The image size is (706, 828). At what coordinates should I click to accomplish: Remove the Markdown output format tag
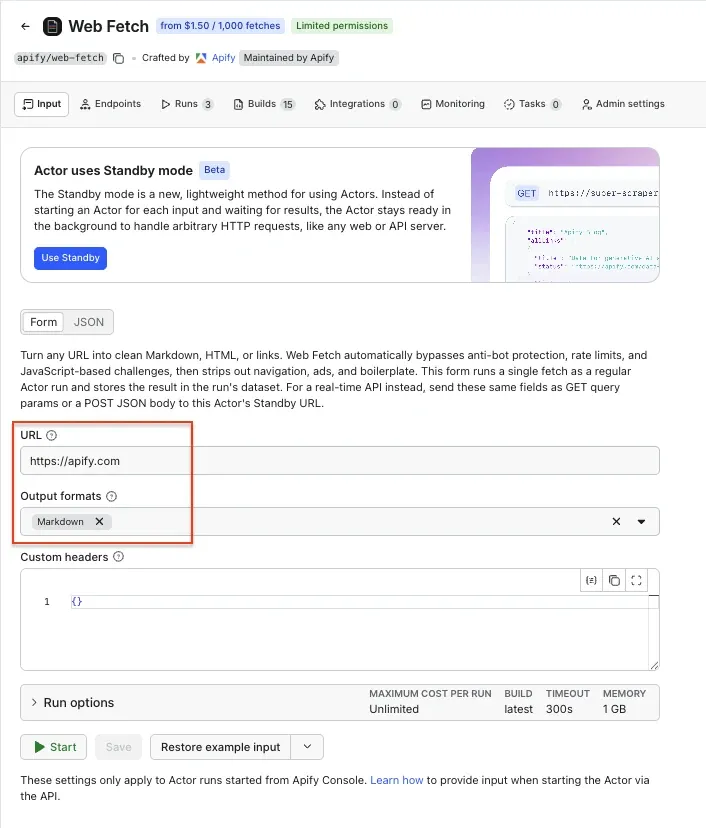point(99,521)
